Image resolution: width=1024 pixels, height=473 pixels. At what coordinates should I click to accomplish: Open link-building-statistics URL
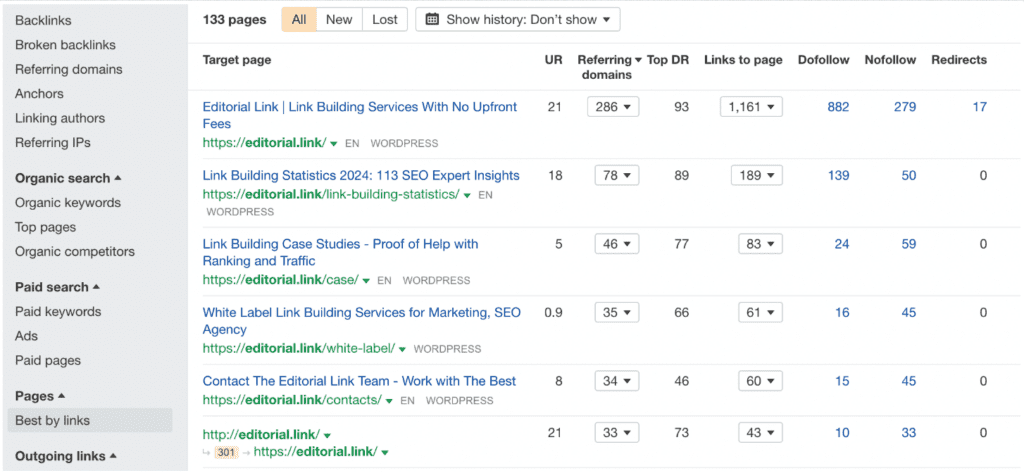click(331, 194)
